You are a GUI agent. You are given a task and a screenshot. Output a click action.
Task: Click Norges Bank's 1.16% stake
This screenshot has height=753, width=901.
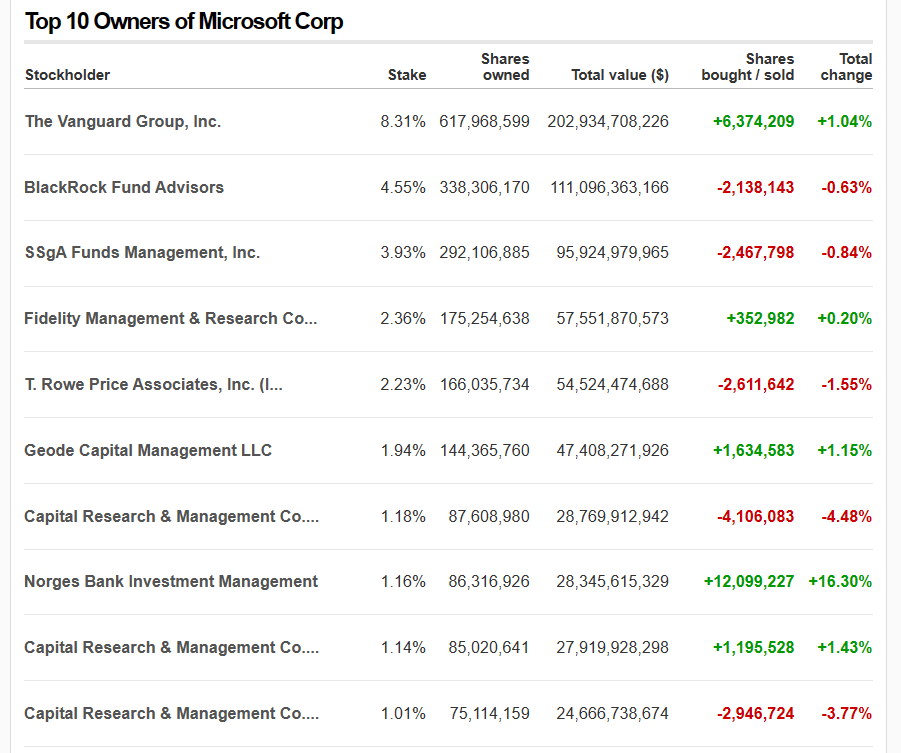click(x=403, y=581)
